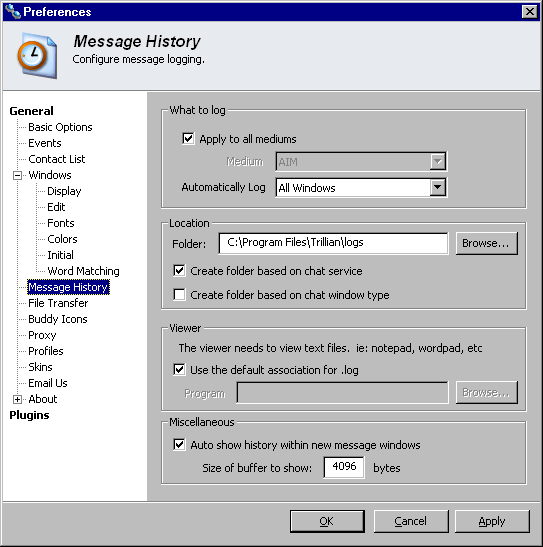Image resolution: width=543 pixels, height=547 pixels.
Task: Collapse the Windows tree node
Action: click(17, 175)
